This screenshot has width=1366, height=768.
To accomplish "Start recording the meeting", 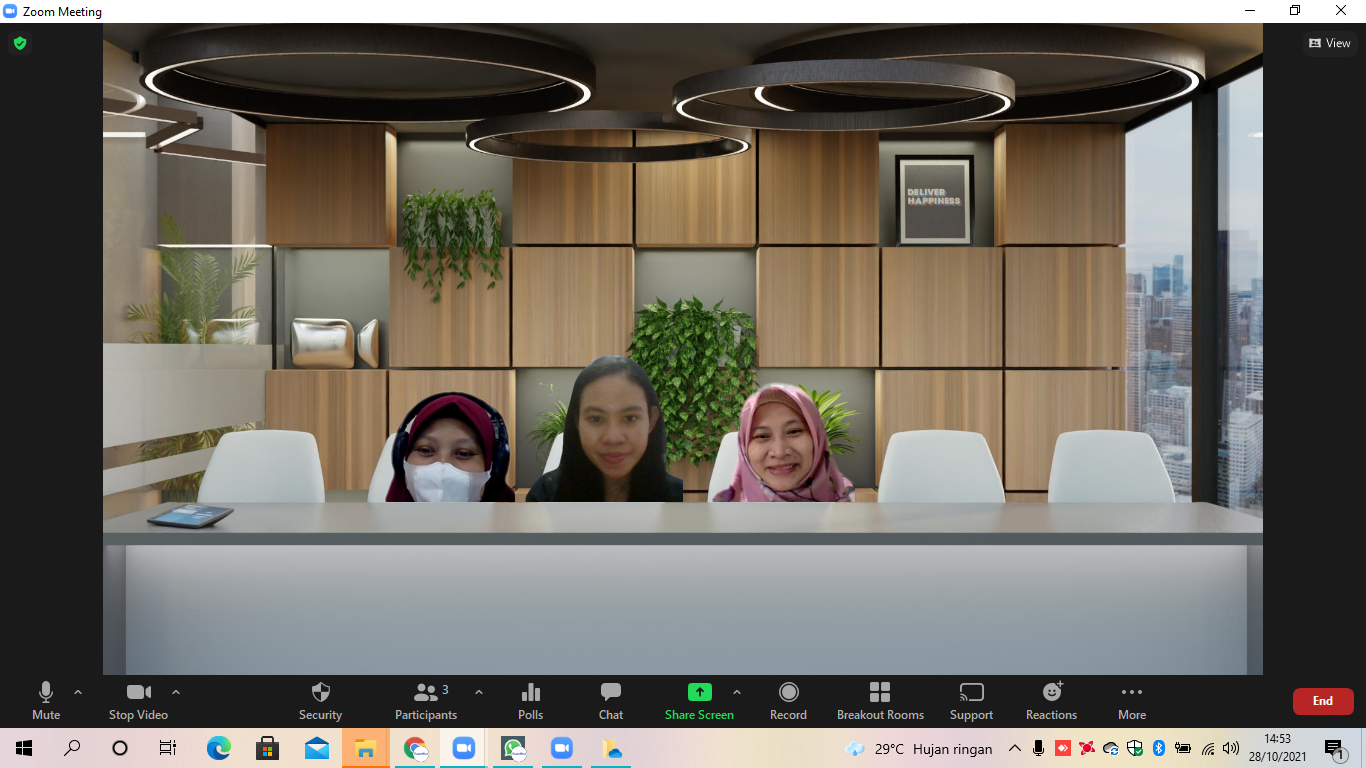I will coord(788,700).
